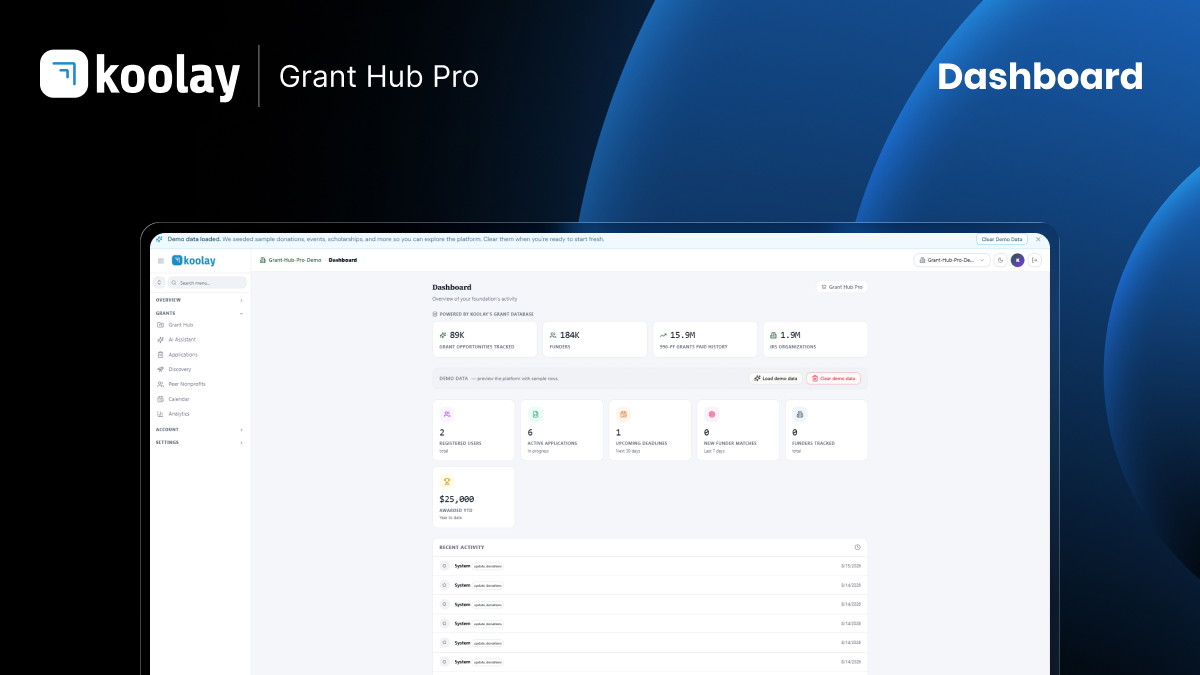Click the Upcoming Deadlines card

(650, 430)
